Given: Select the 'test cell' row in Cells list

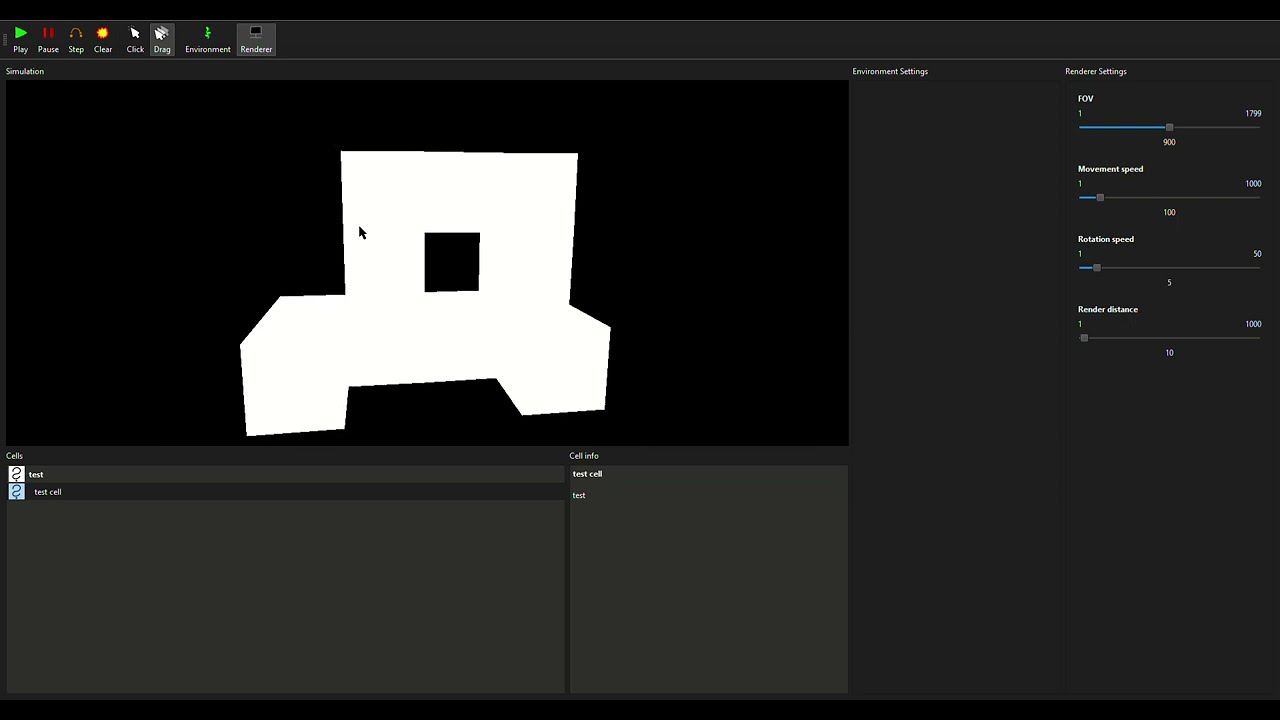Looking at the screenshot, I should [x=285, y=492].
